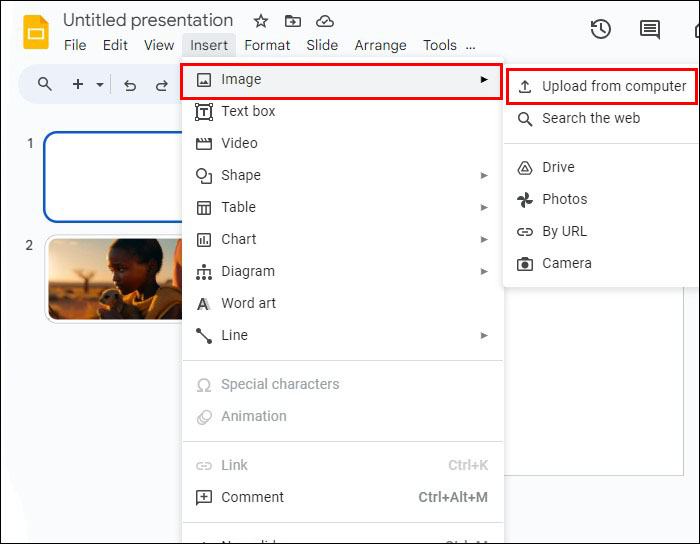Open the new slide layout dropdown arrow

[x=99, y=85]
